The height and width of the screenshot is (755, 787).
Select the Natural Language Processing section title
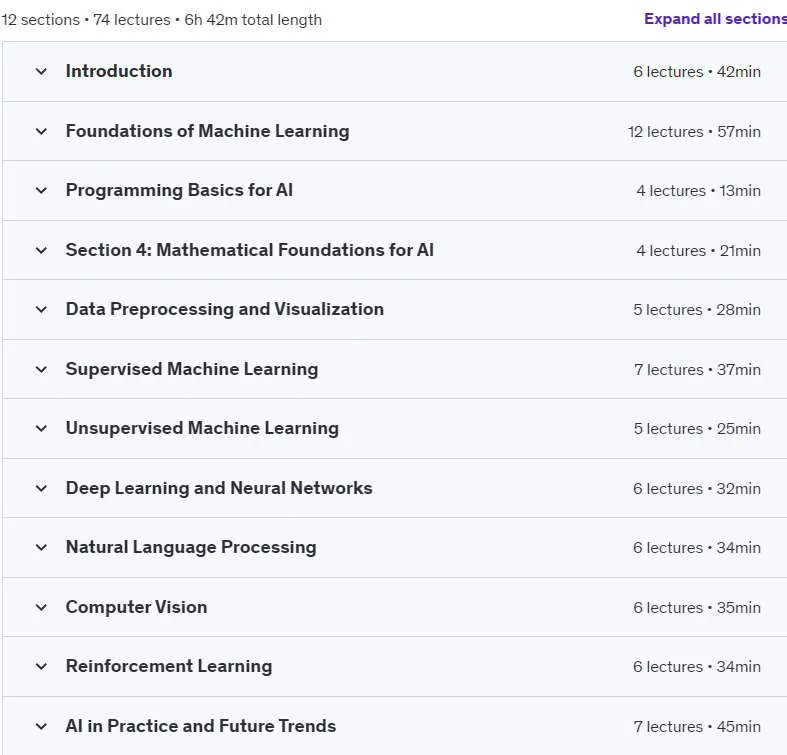point(191,547)
